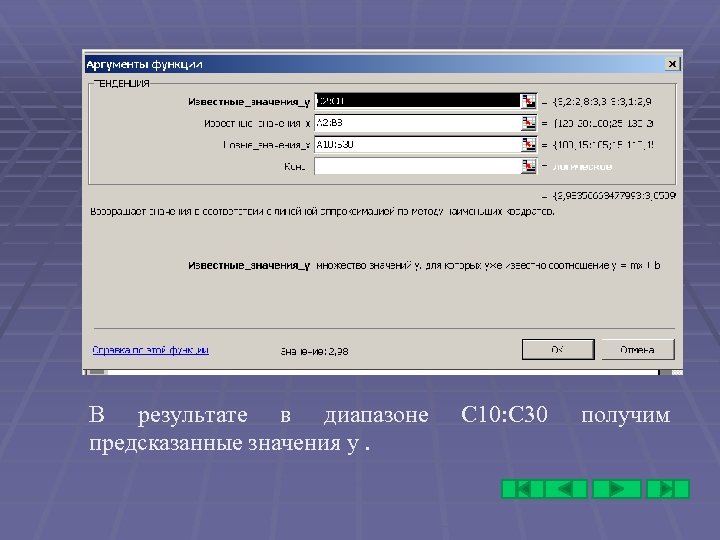
Task: Go to next slide green arrow
Action: coord(617,489)
